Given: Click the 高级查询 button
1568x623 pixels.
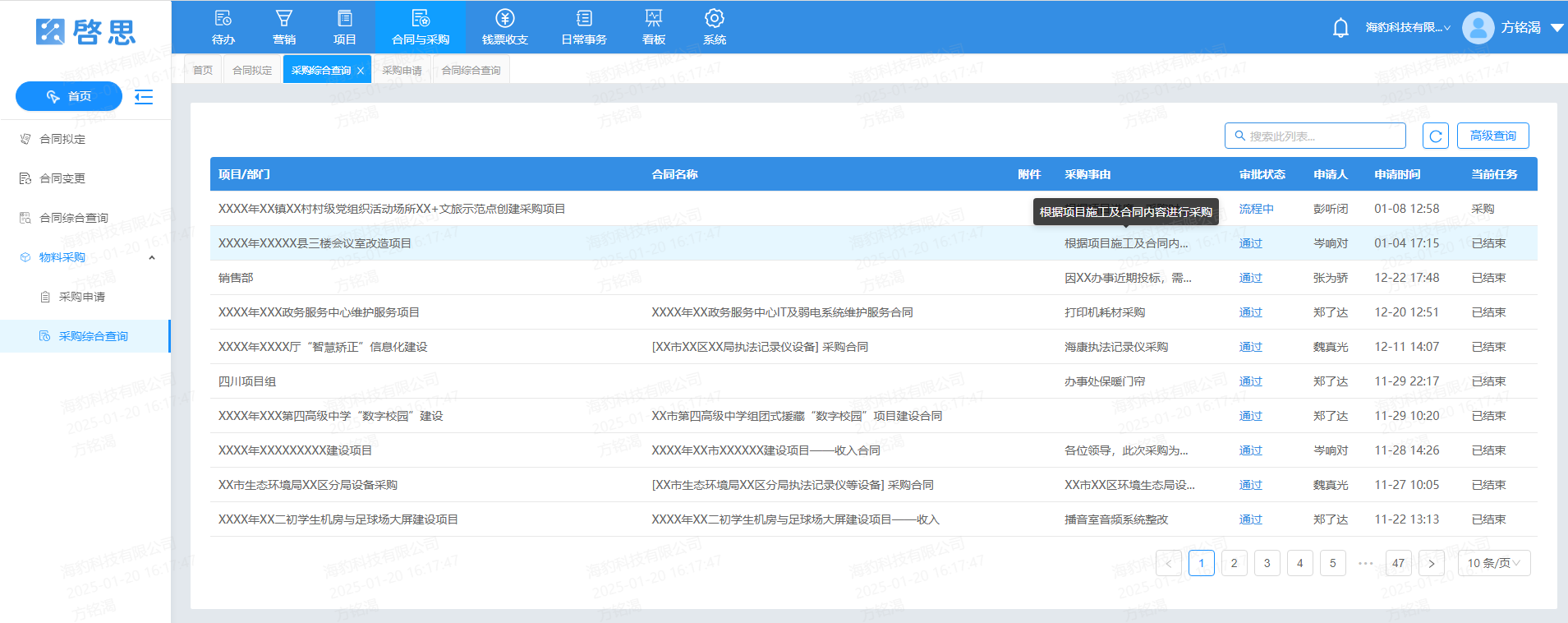Looking at the screenshot, I should 1492,136.
